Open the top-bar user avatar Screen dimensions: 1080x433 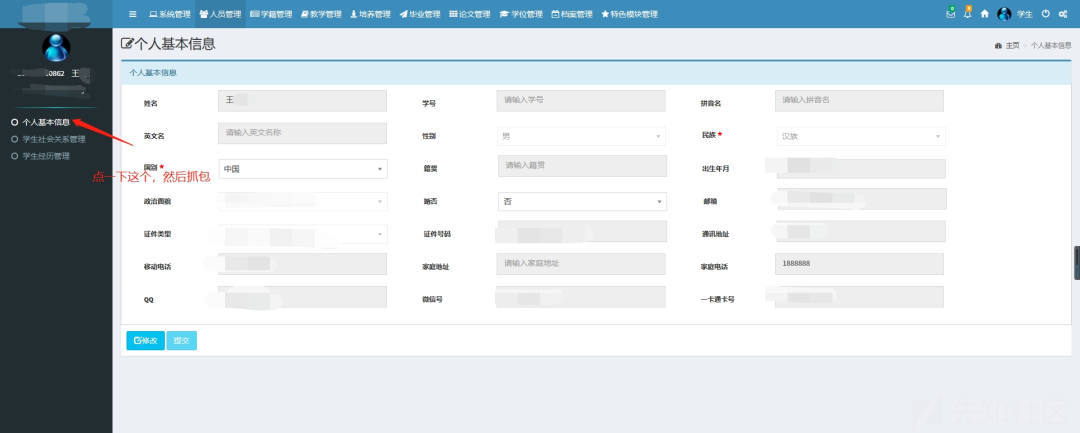pyautogui.click(x=1004, y=14)
